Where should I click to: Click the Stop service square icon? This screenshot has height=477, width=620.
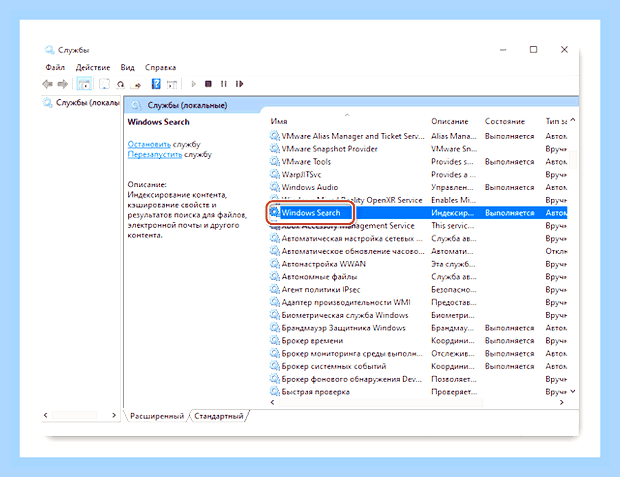(208, 84)
